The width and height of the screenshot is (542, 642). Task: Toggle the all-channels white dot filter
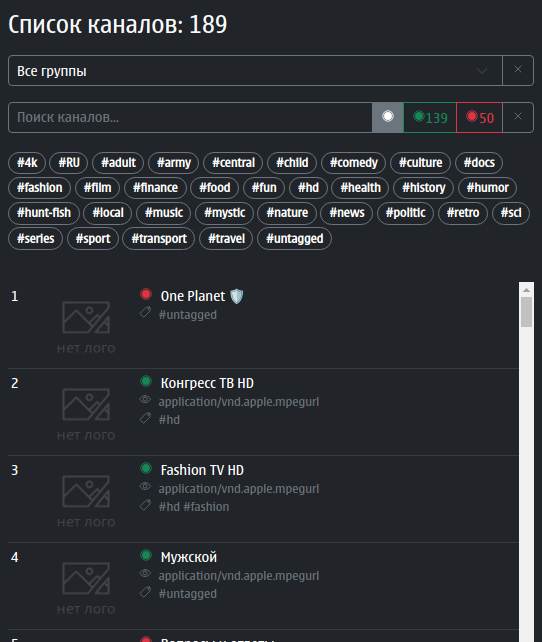point(388,117)
